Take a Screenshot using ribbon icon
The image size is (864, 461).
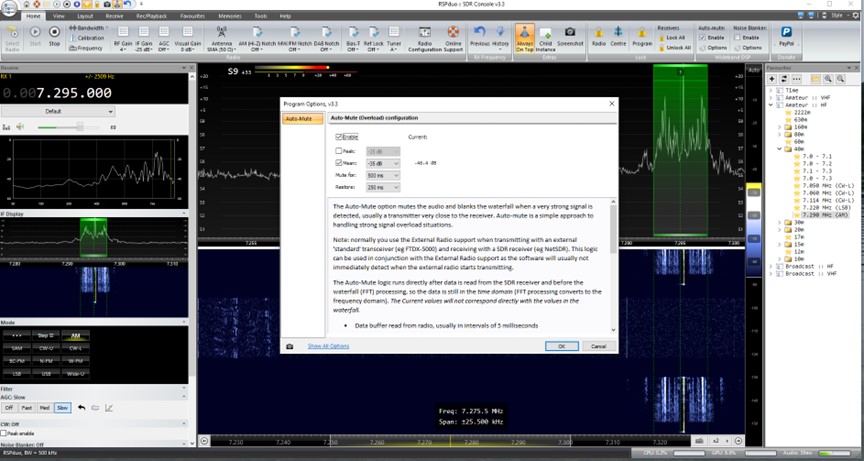click(x=570, y=38)
